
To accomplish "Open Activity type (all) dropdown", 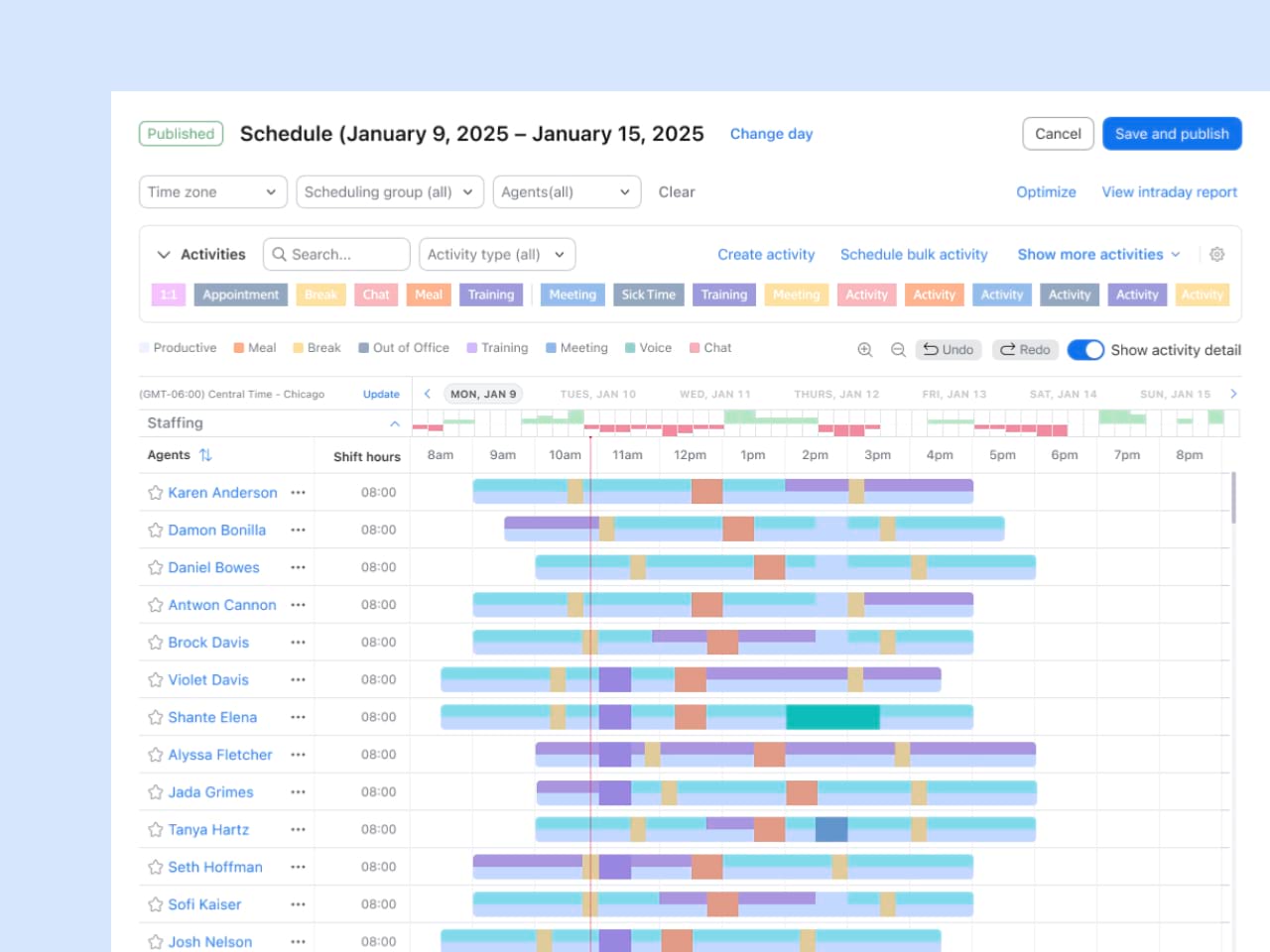I will pyautogui.click(x=496, y=255).
